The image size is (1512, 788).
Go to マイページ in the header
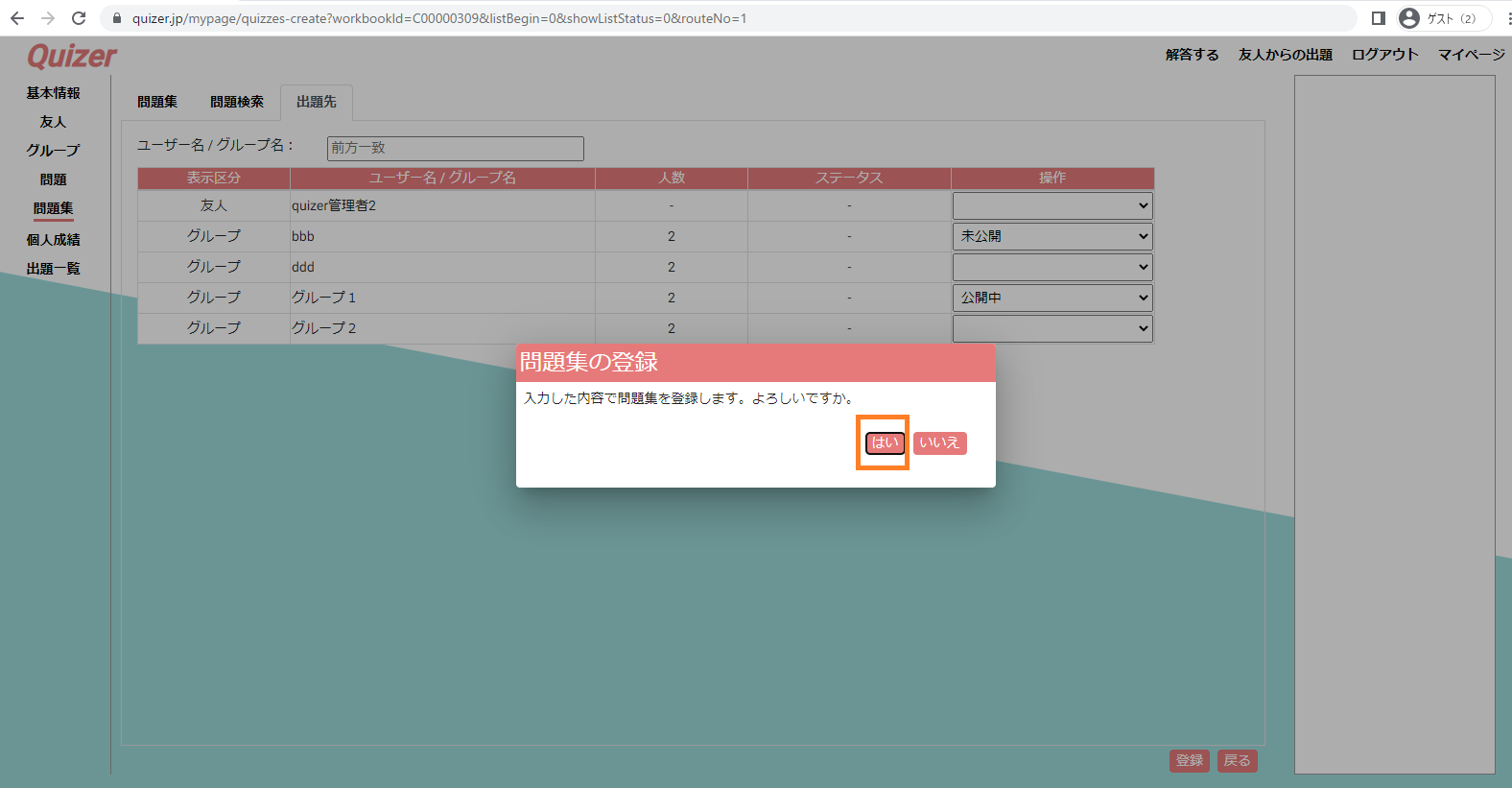(x=1472, y=55)
